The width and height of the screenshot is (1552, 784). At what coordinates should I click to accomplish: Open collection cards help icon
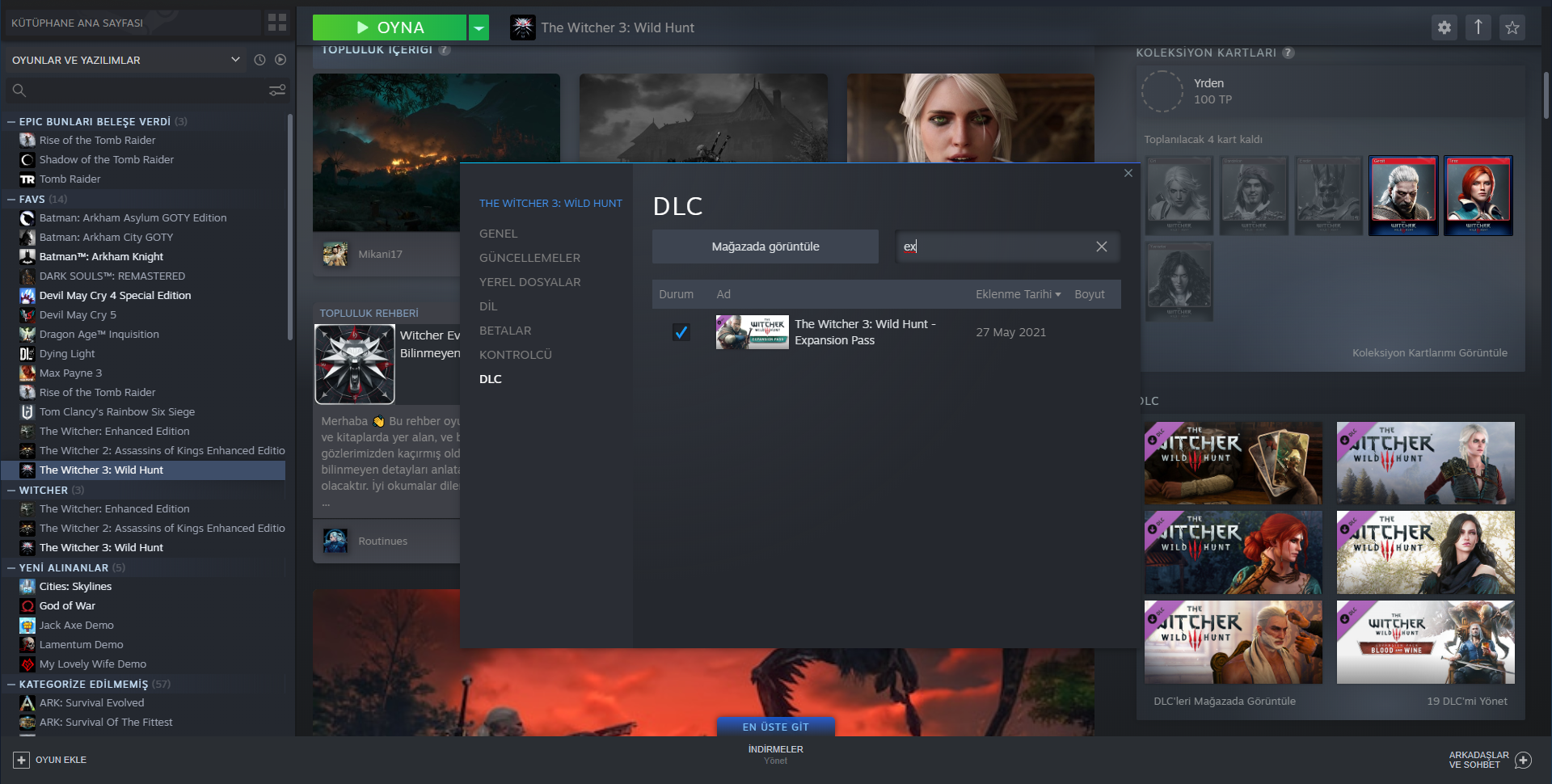[x=1288, y=53]
